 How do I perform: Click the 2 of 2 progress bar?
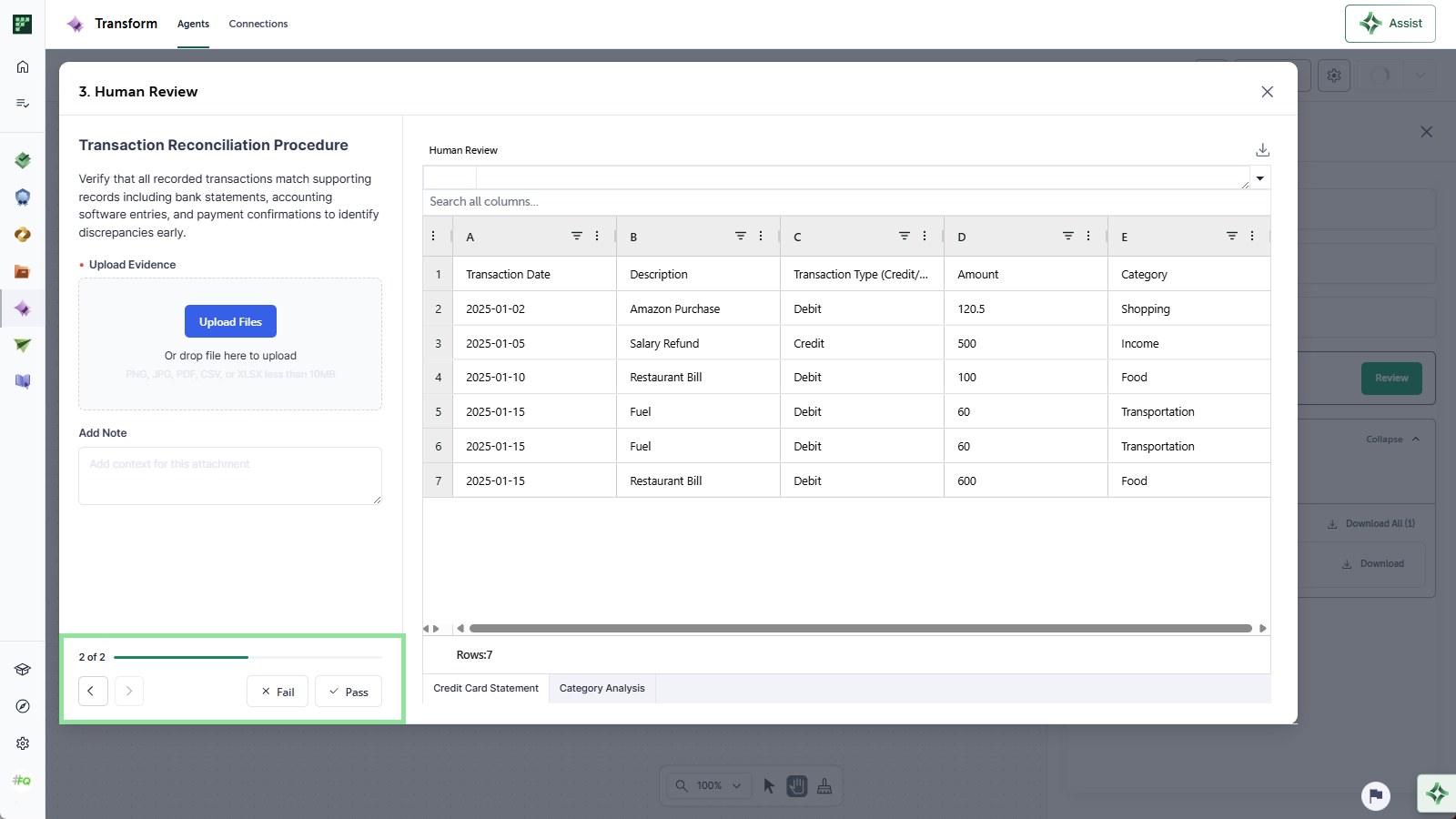pos(248,657)
